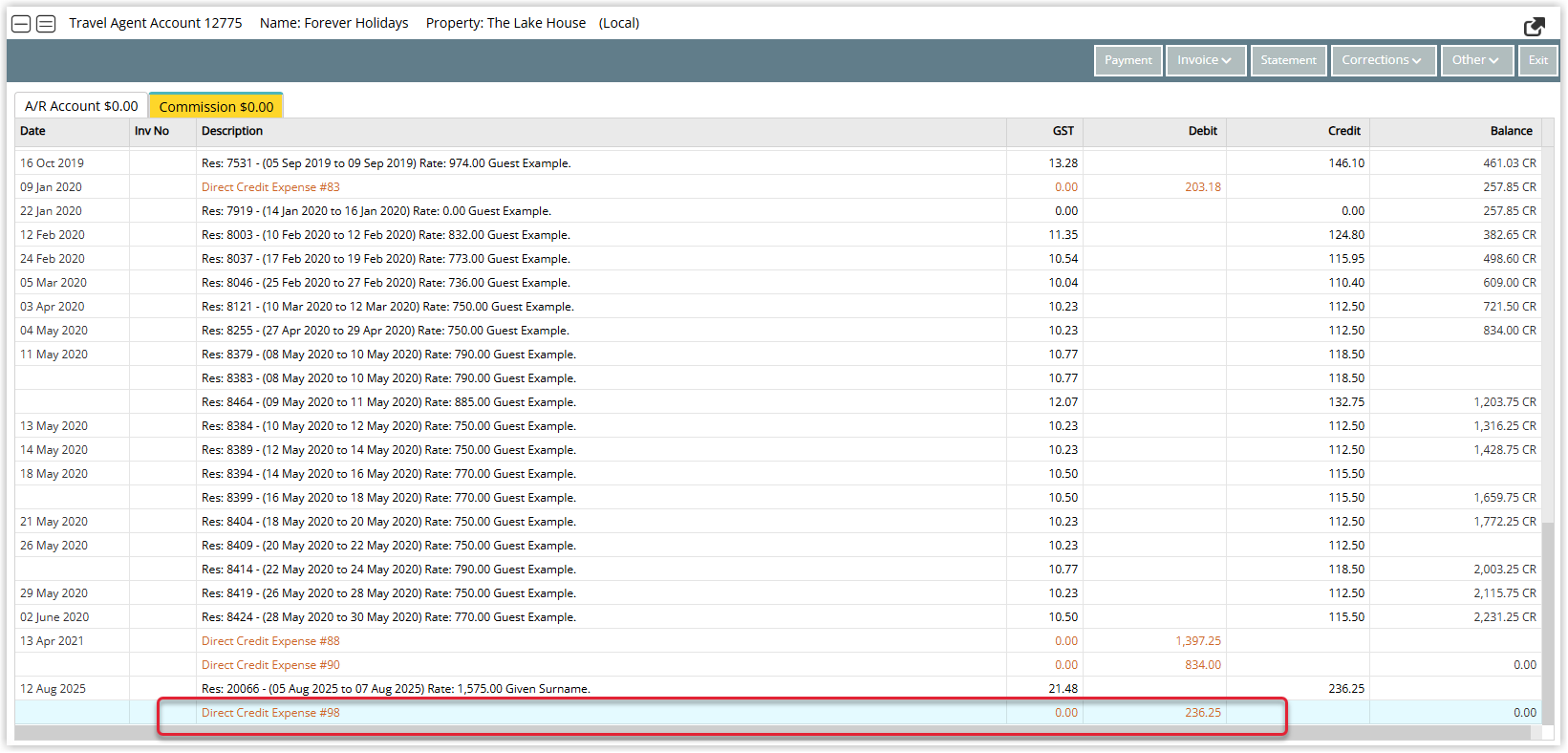
Task: Click the debit amount 203.18
Action: 1203,187
